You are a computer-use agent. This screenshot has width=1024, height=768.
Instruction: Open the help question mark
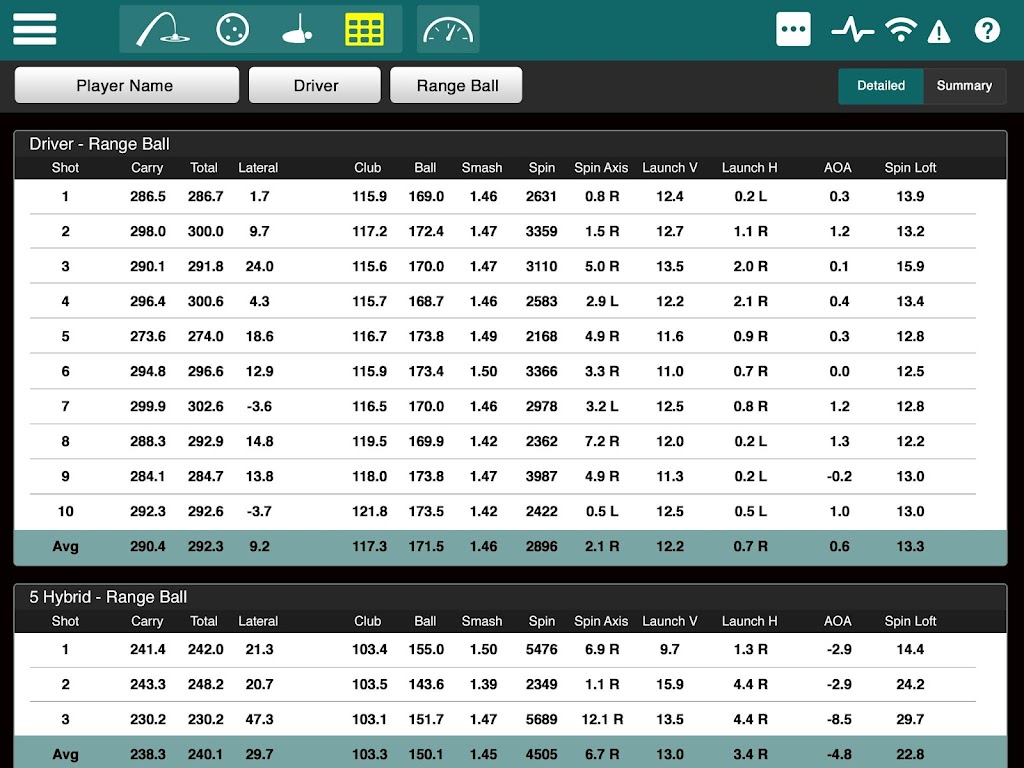click(987, 30)
